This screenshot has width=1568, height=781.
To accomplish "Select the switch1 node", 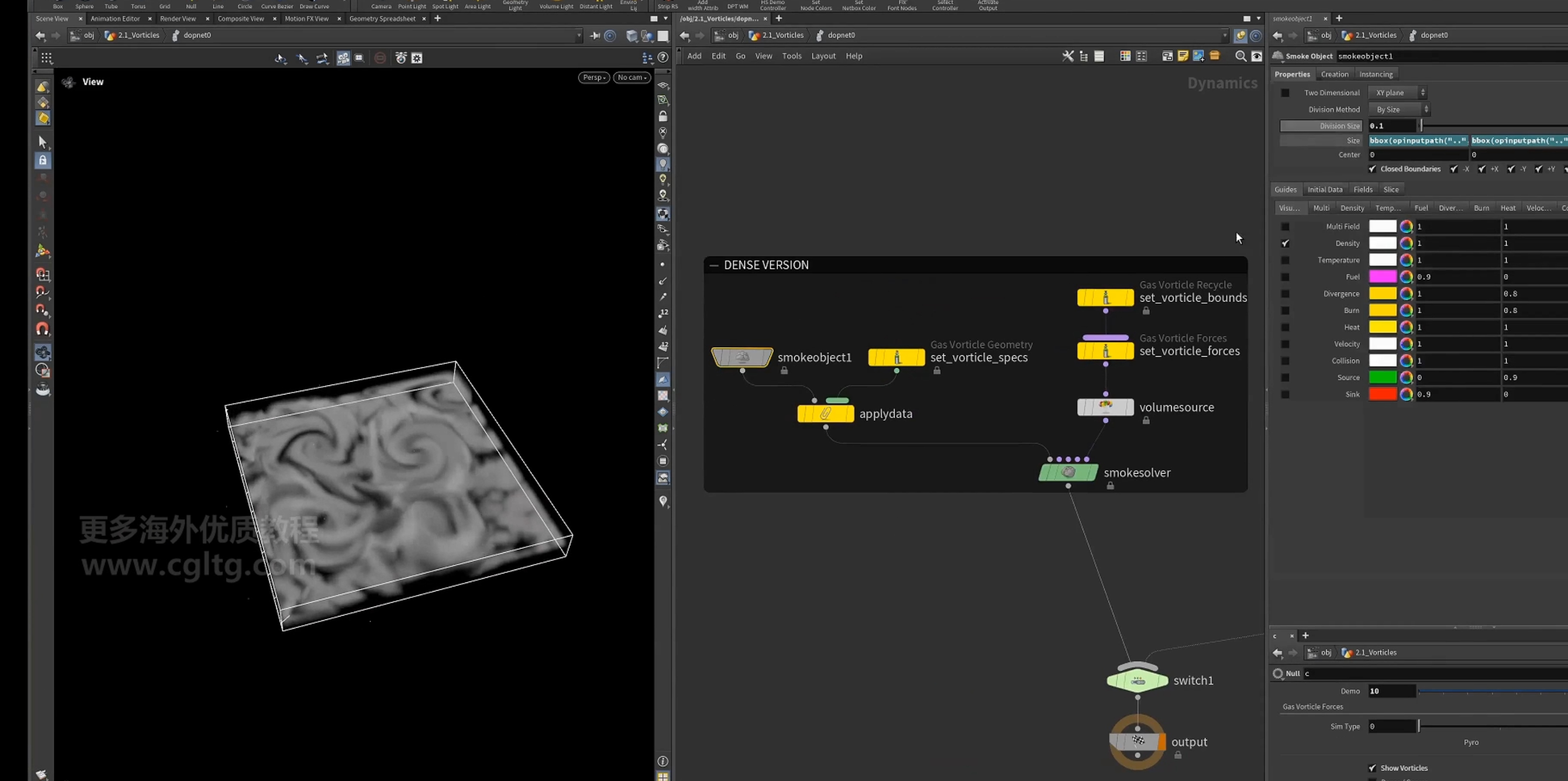I will pos(1137,680).
